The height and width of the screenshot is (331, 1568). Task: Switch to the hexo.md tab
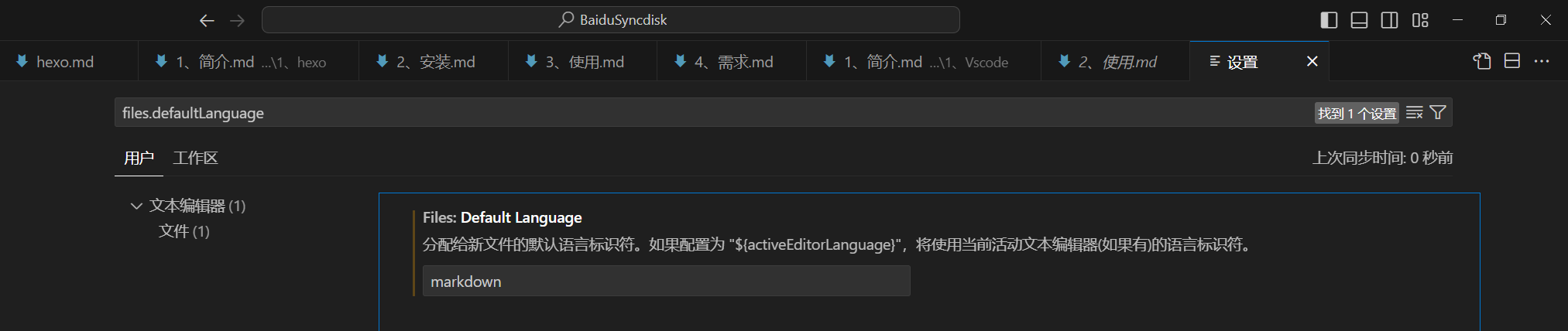tap(68, 61)
